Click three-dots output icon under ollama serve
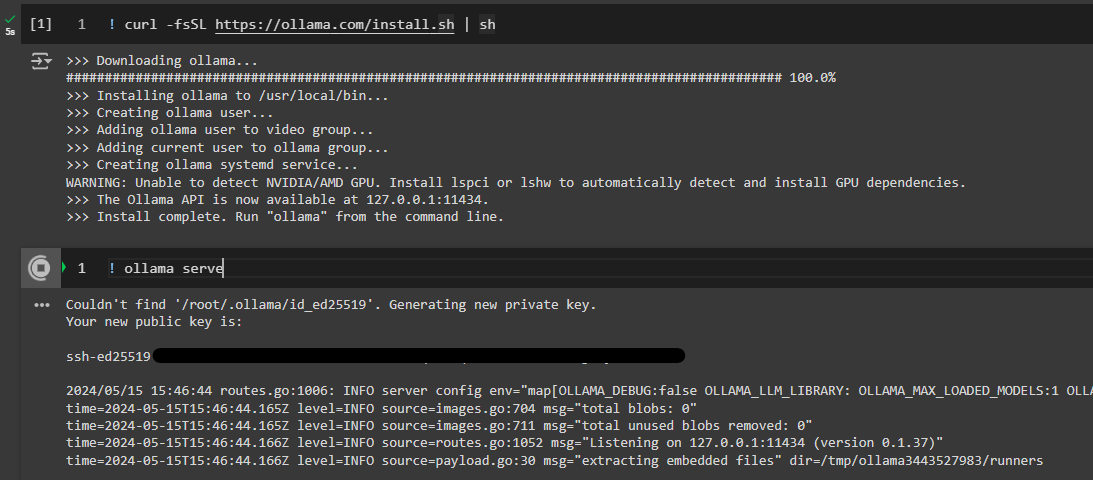This screenshot has width=1093, height=480. 42,305
